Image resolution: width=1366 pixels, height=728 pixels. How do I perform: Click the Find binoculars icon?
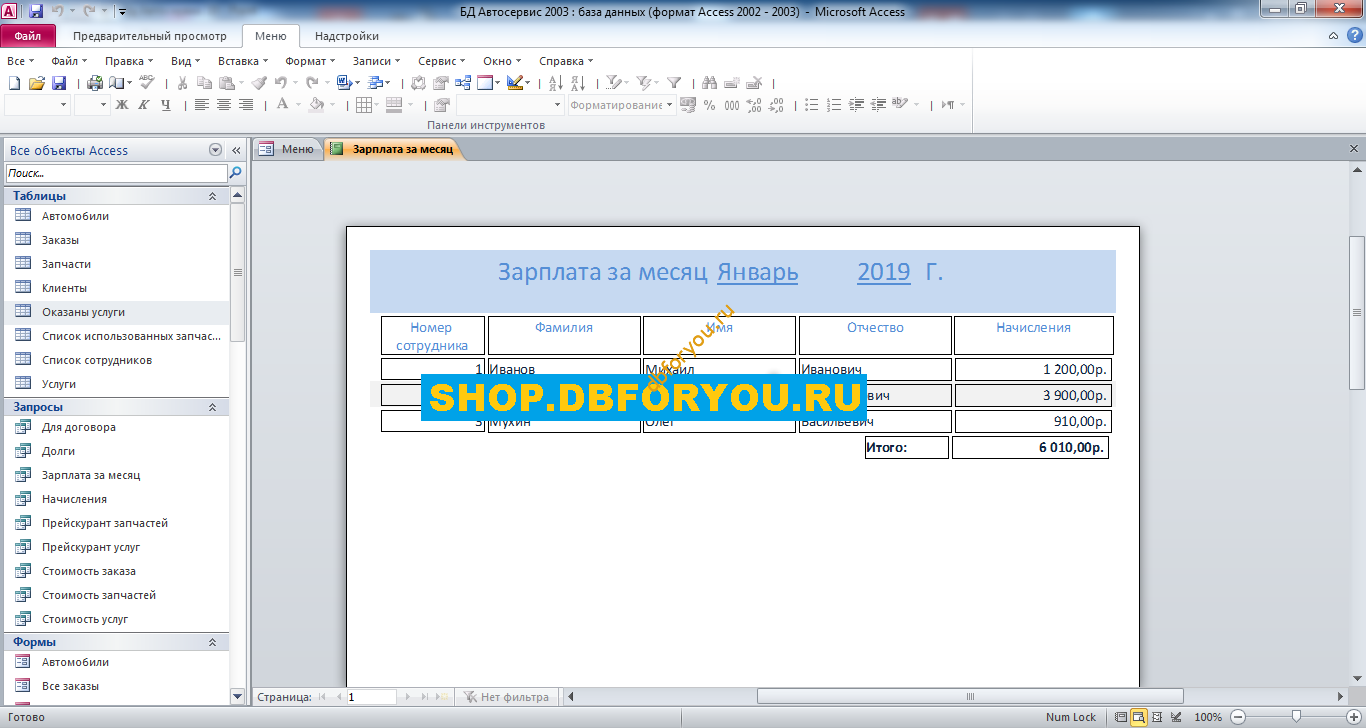pyautogui.click(x=709, y=83)
